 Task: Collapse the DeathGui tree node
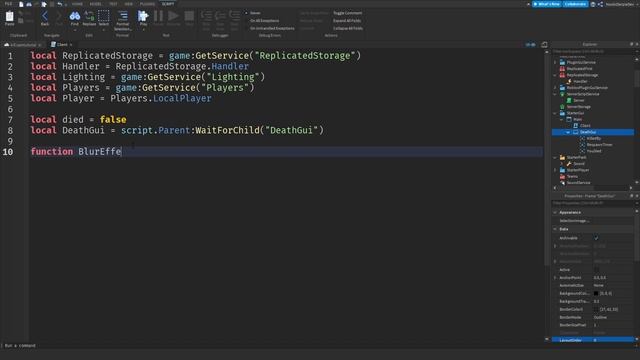click(x=568, y=132)
